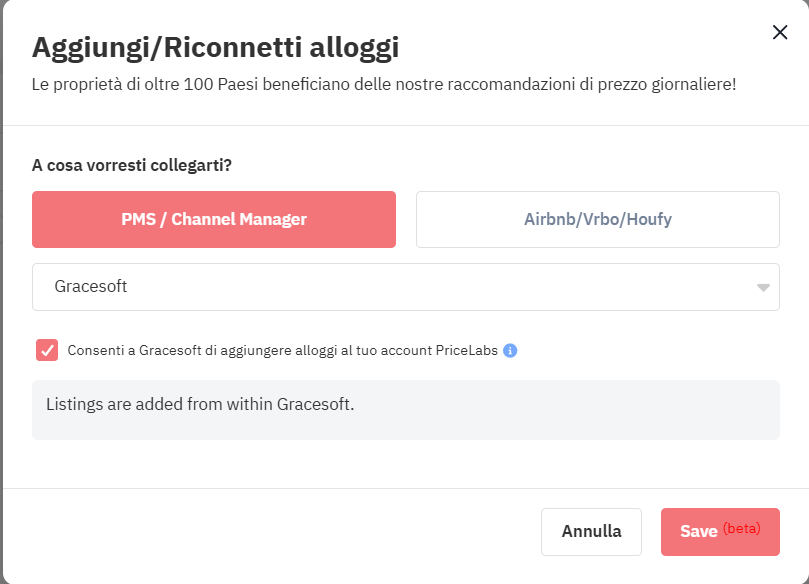Click the dimmed backdrop left of the dialog
This screenshot has height=584, width=809.
click(1, 292)
